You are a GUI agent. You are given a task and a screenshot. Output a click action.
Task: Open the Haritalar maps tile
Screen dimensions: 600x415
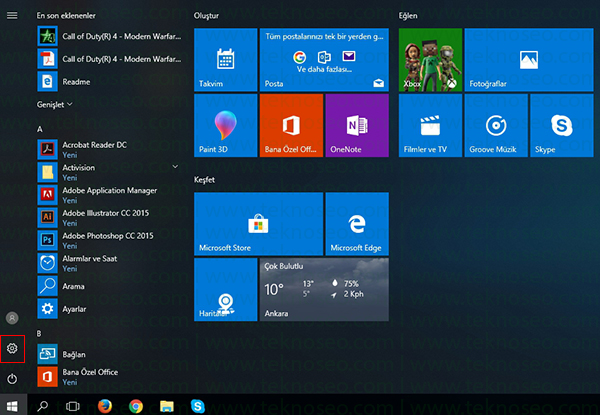tap(225, 290)
